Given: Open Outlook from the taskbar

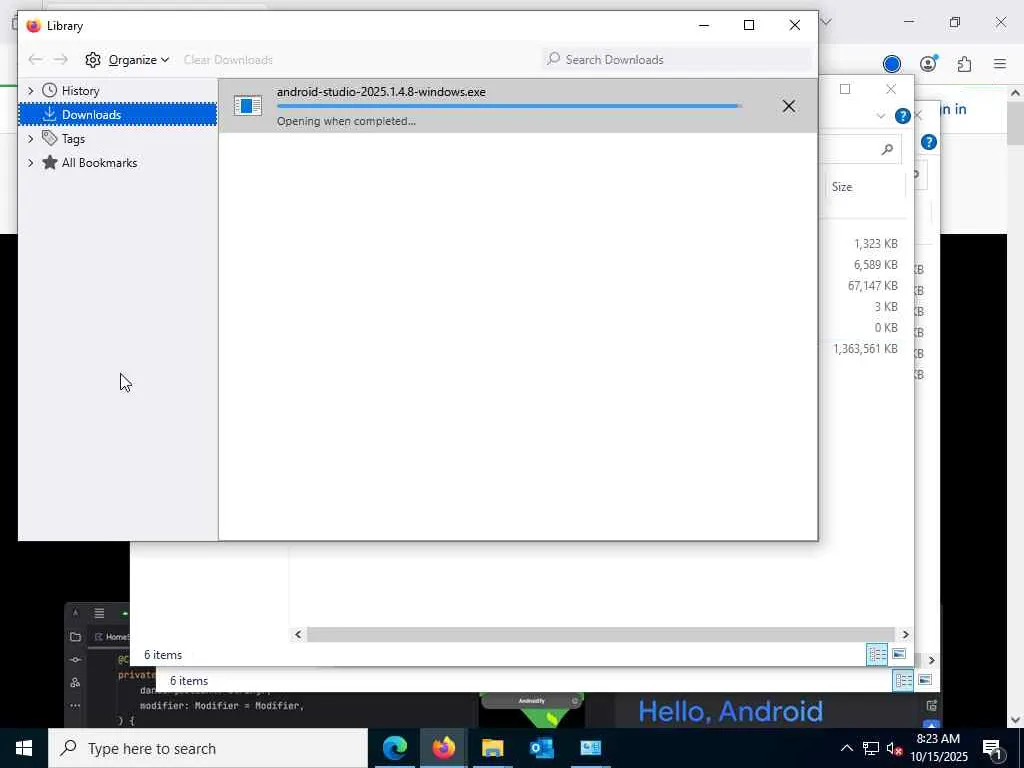Looking at the screenshot, I should (541, 748).
